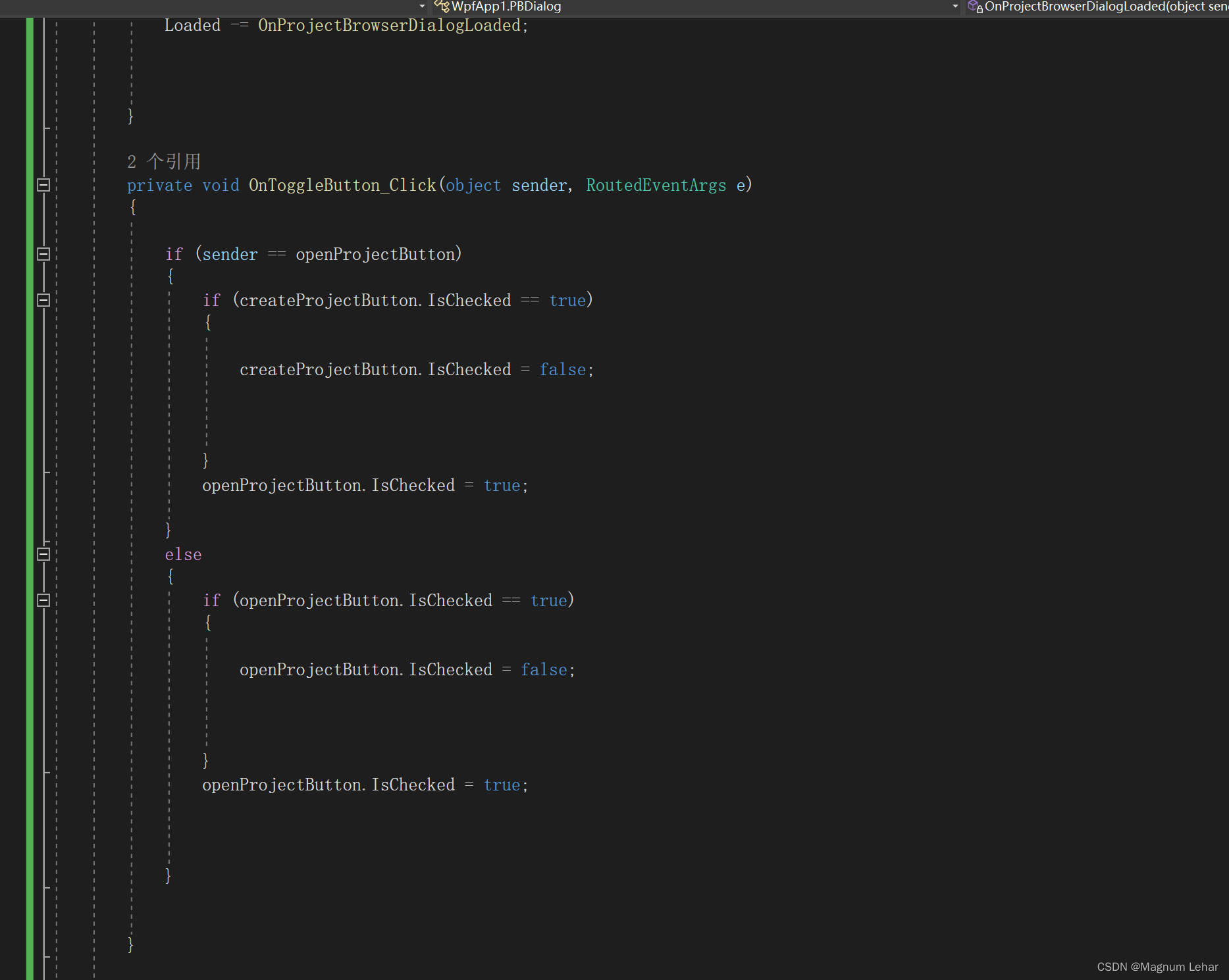Click the class icon beside WpfApp1.PBDialog
Screen dimensions: 1229x980
tap(441, 7)
